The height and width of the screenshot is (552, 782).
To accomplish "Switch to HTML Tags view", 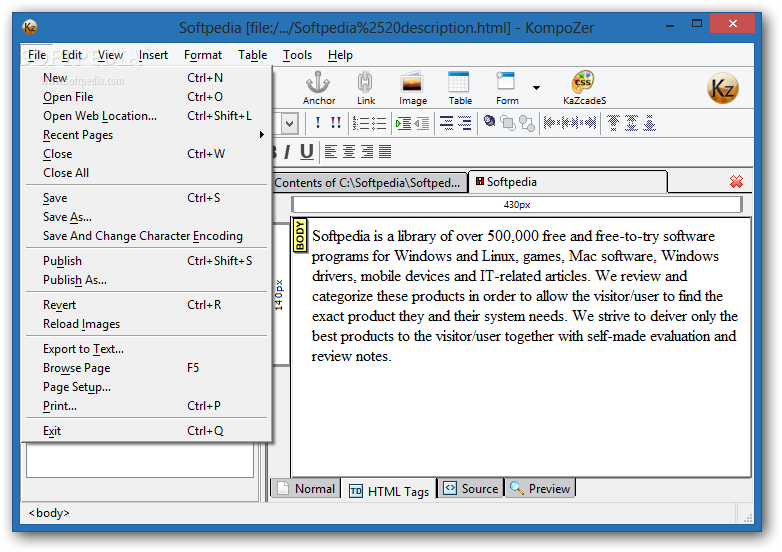I will 390,491.
